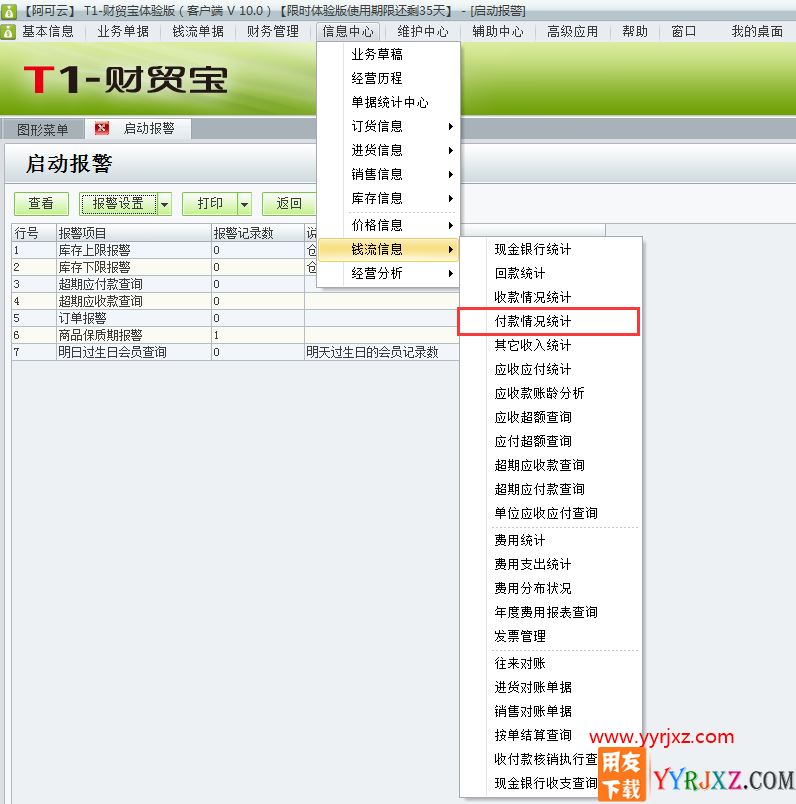This screenshot has height=804, width=796.
Task: Choose 发票管理 in the submenu
Action: (x=550, y=636)
